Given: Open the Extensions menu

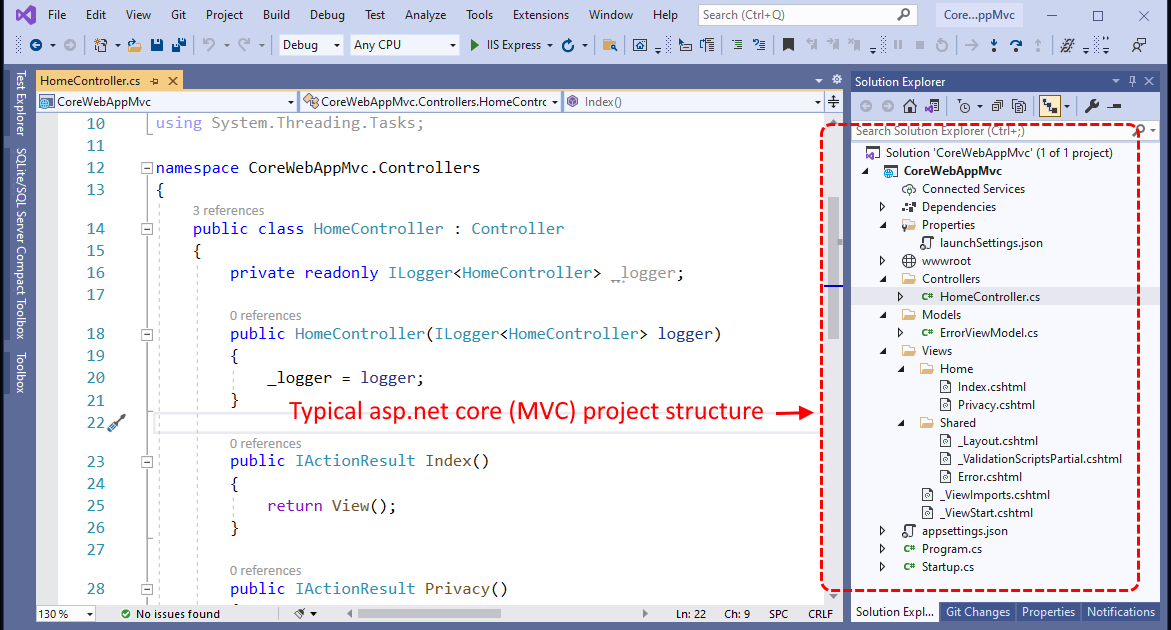Looking at the screenshot, I should coord(540,14).
